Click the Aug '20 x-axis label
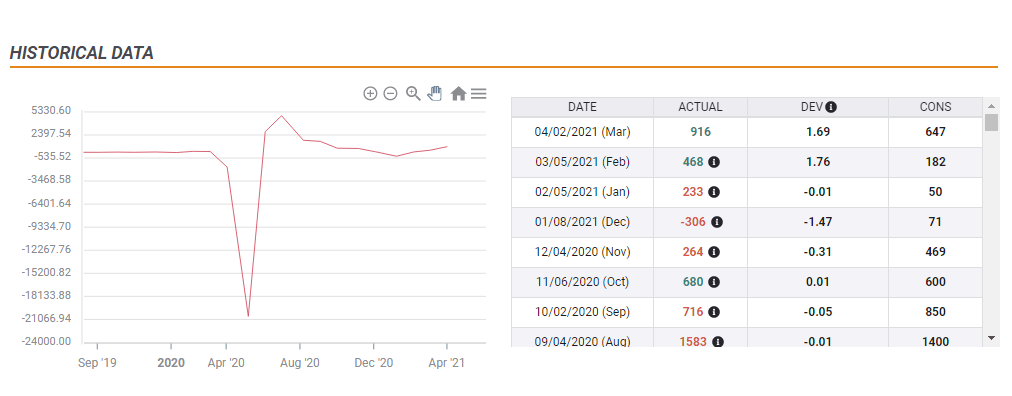The height and width of the screenshot is (396, 1012). click(300, 363)
